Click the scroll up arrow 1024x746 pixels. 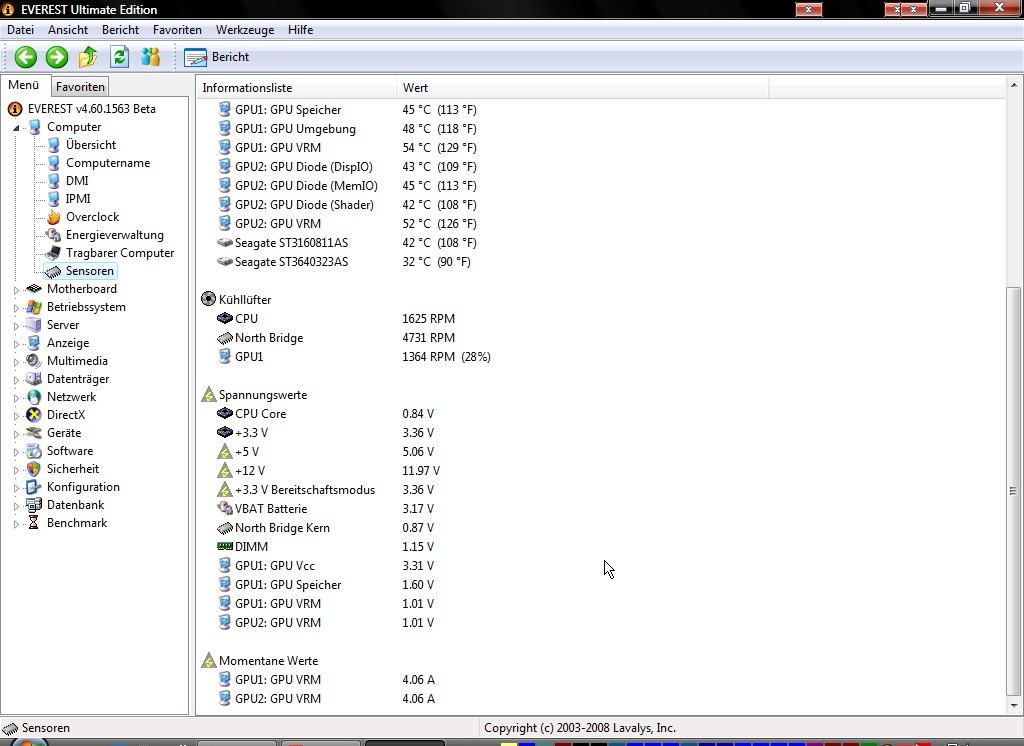[x=1014, y=85]
